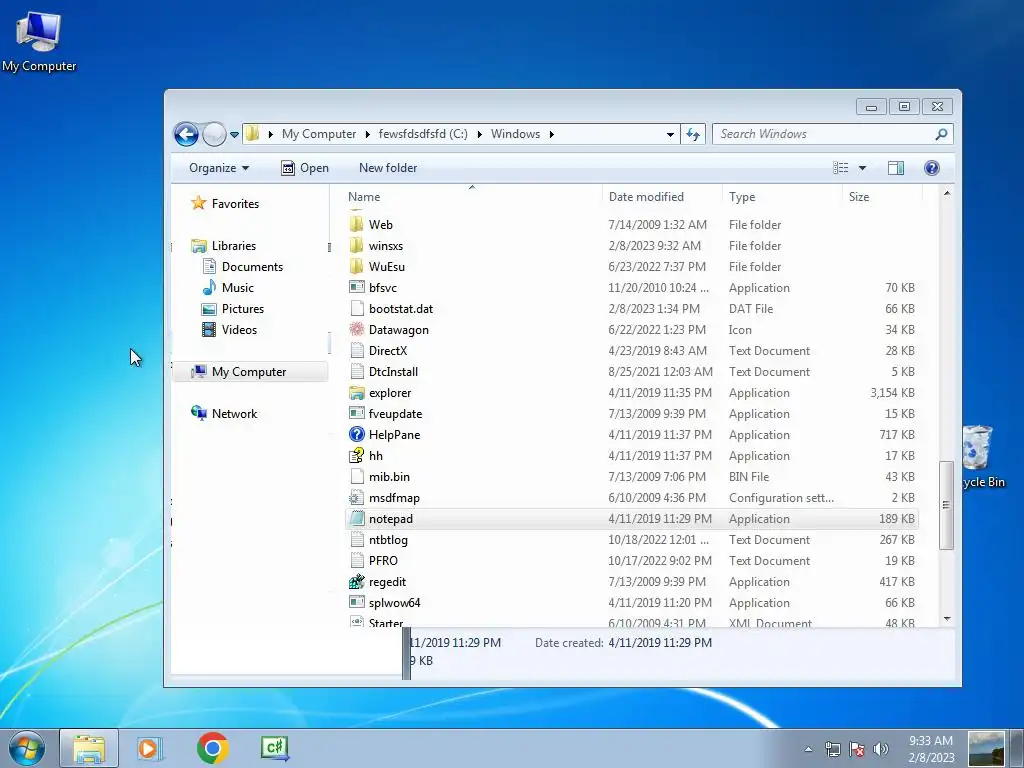Viewport: 1024px width, 768px height.
Task: Open the address bar history dropdown
Action: pos(670,135)
